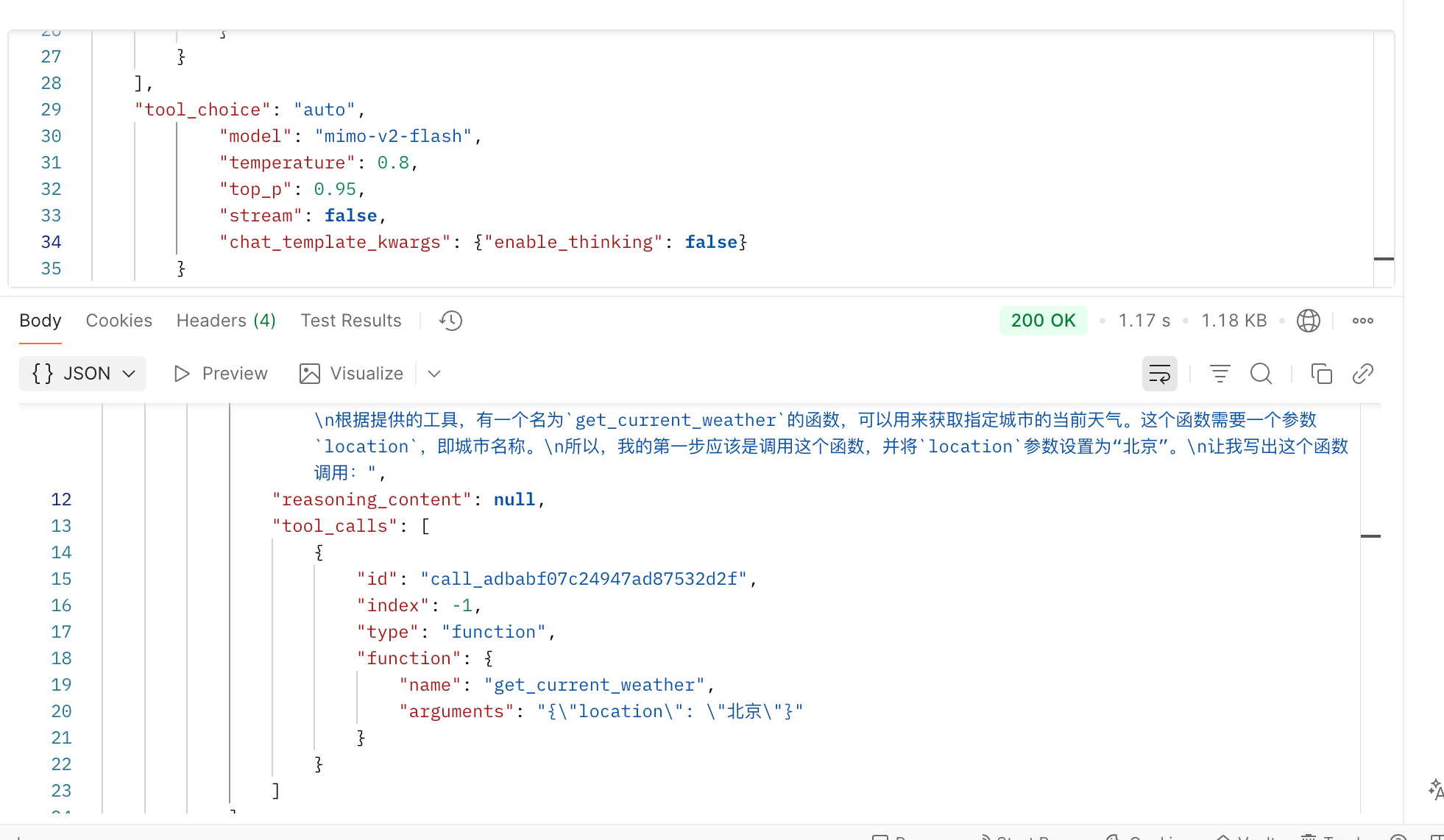Click the Preview button
The height and width of the screenshot is (840, 1444).
221,374
